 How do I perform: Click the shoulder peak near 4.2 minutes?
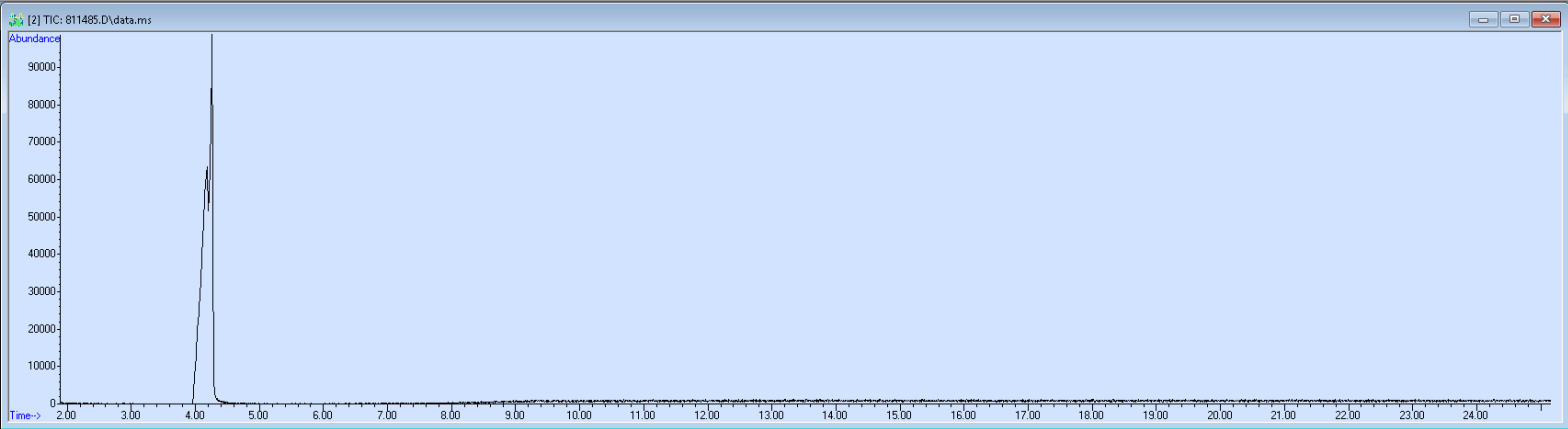[206, 168]
